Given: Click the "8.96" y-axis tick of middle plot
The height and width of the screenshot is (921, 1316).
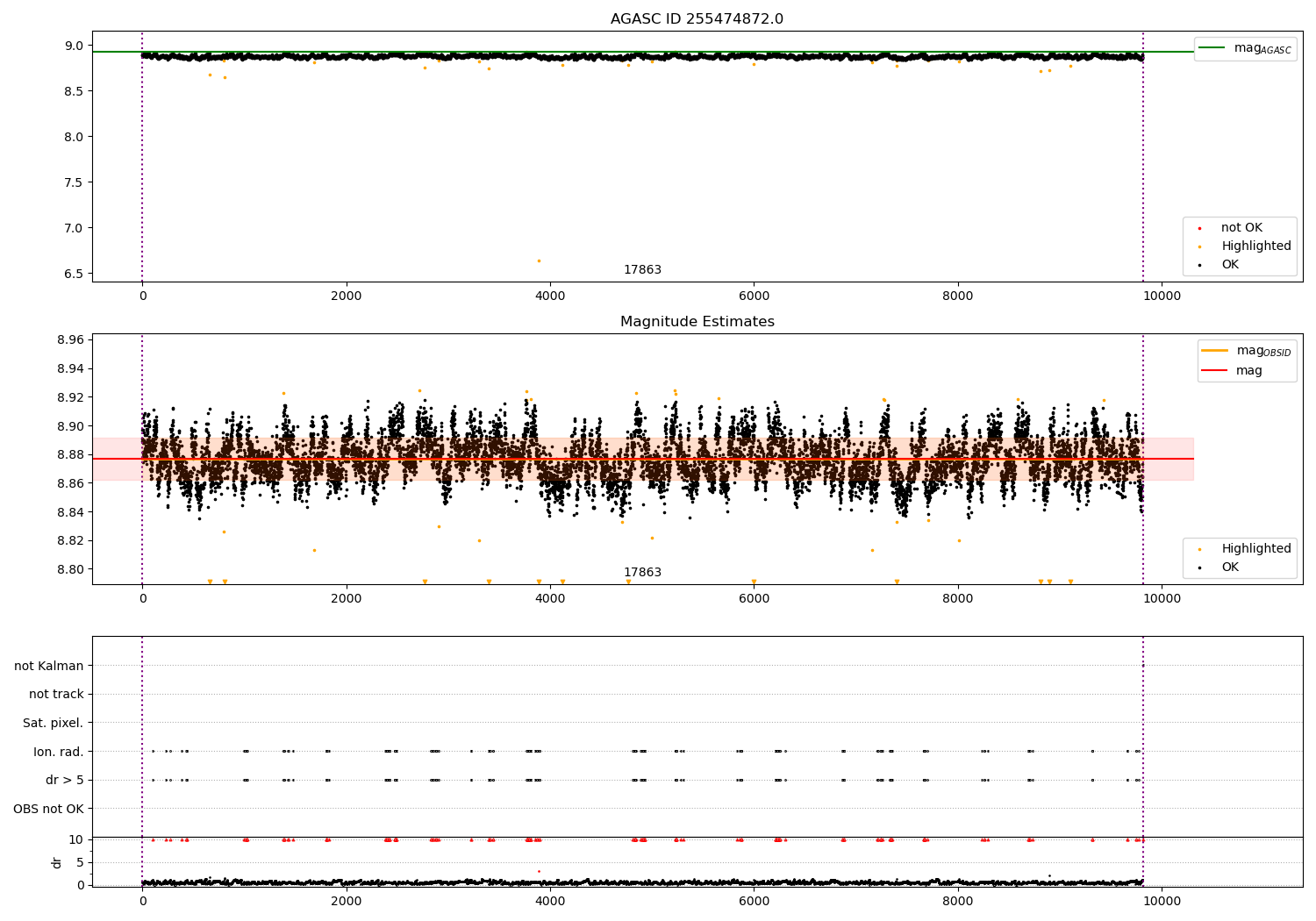Looking at the screenshot, I should point(70,340).
